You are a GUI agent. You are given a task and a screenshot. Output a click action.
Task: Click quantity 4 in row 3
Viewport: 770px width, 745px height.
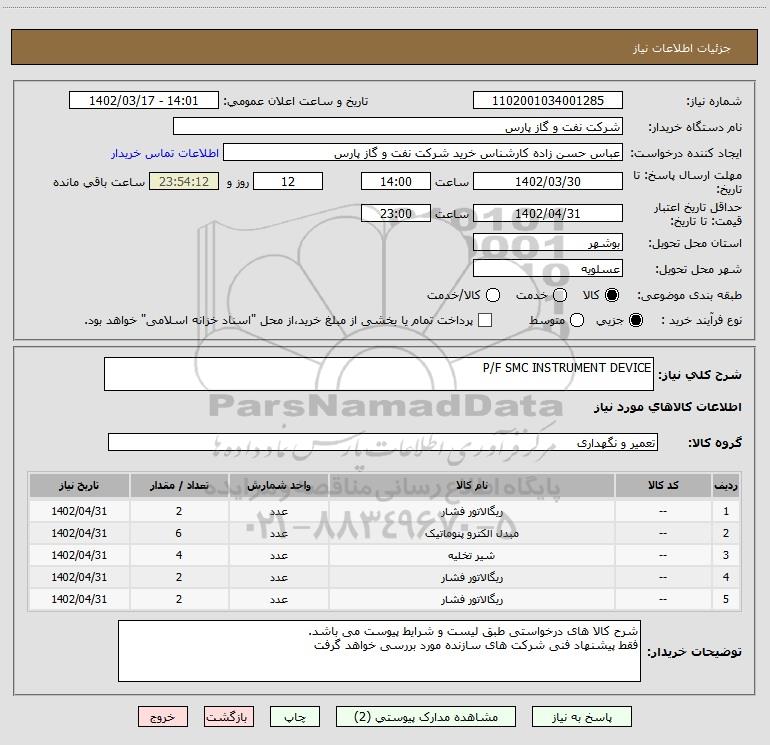click(179, 555)
